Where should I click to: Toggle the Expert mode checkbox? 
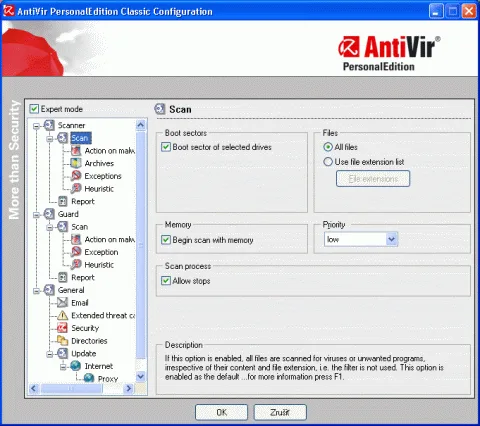point(34,109)
